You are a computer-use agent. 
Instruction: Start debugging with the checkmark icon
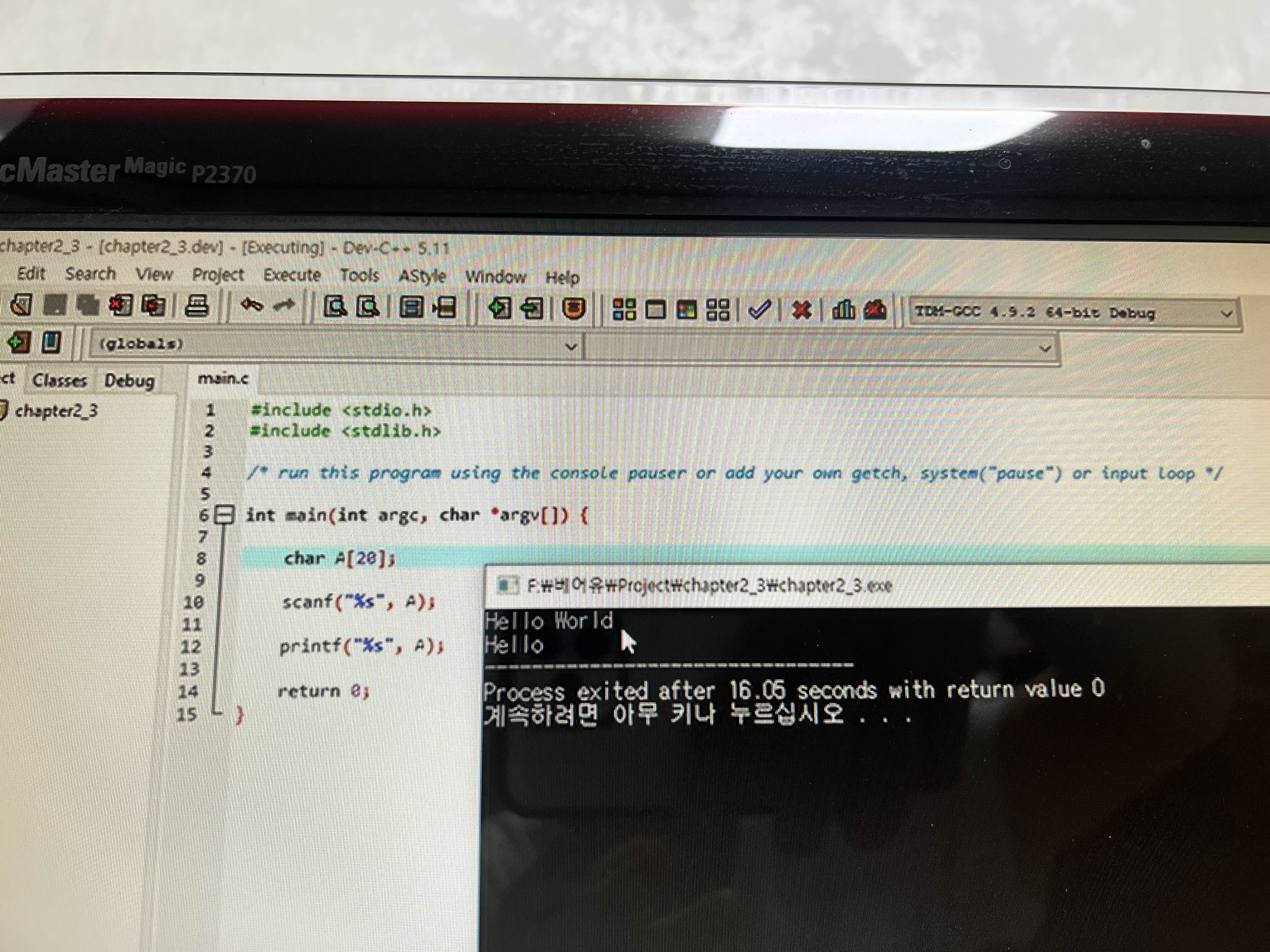click(760, 310)
